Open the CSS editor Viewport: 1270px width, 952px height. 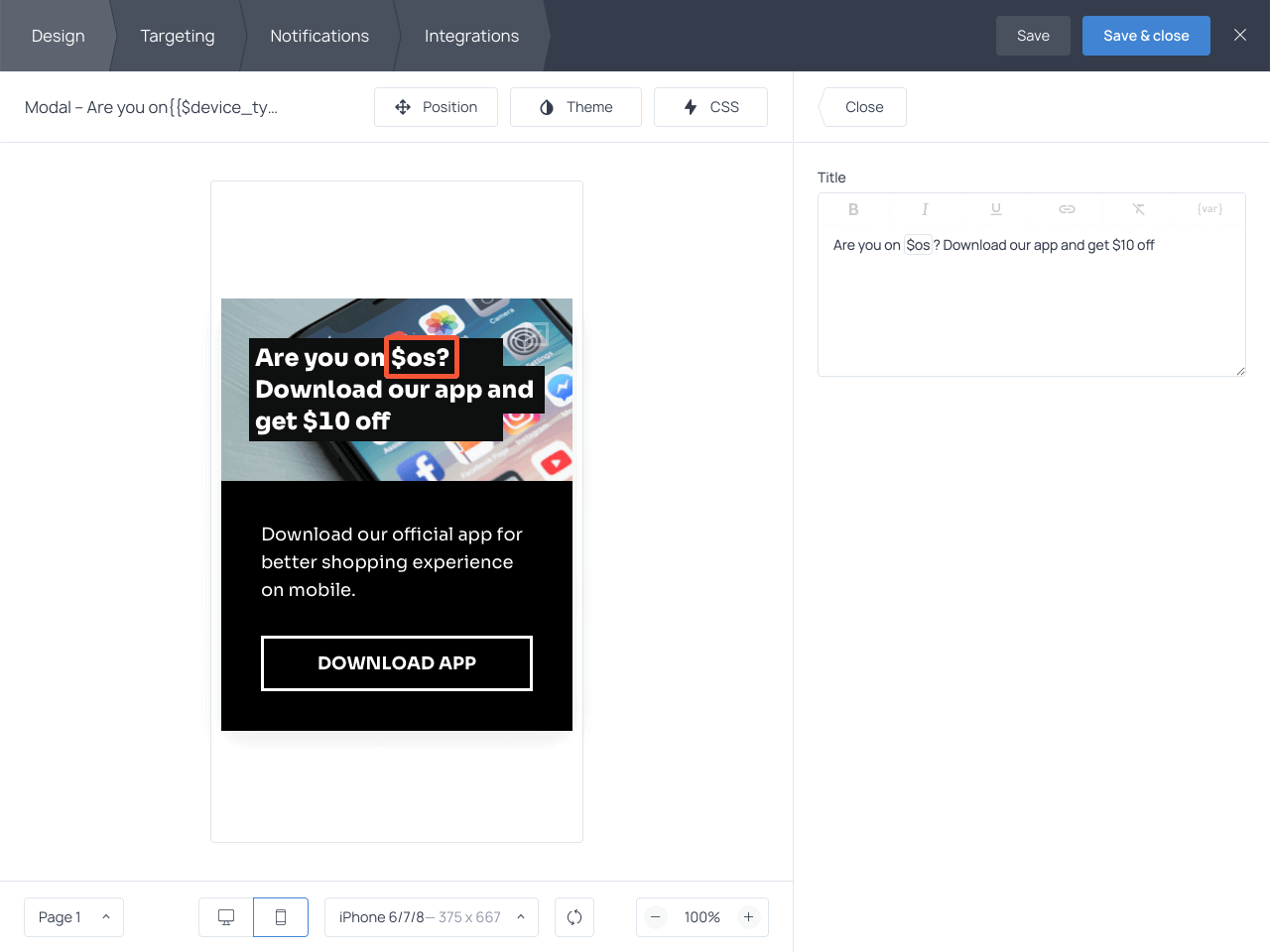pyautogui.click(x=710, y=107)
